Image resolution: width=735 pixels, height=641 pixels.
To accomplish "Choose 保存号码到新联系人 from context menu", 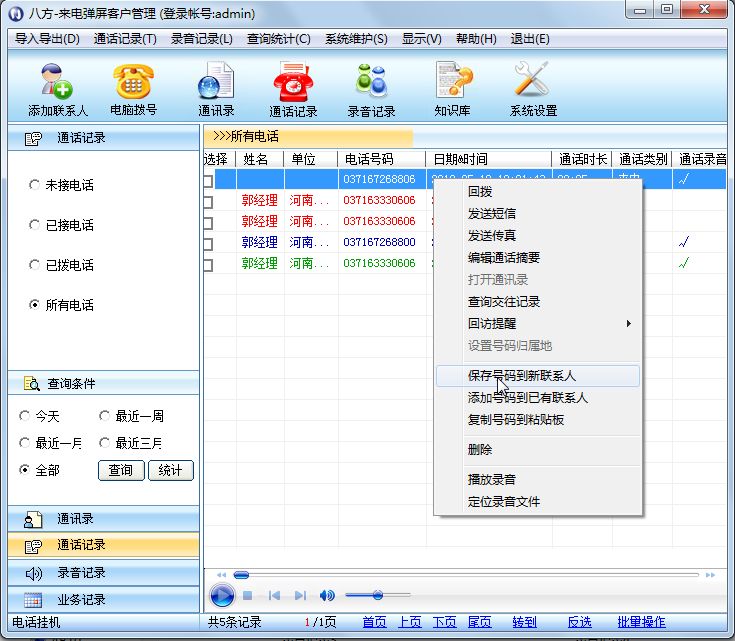I will pos(536,376).
